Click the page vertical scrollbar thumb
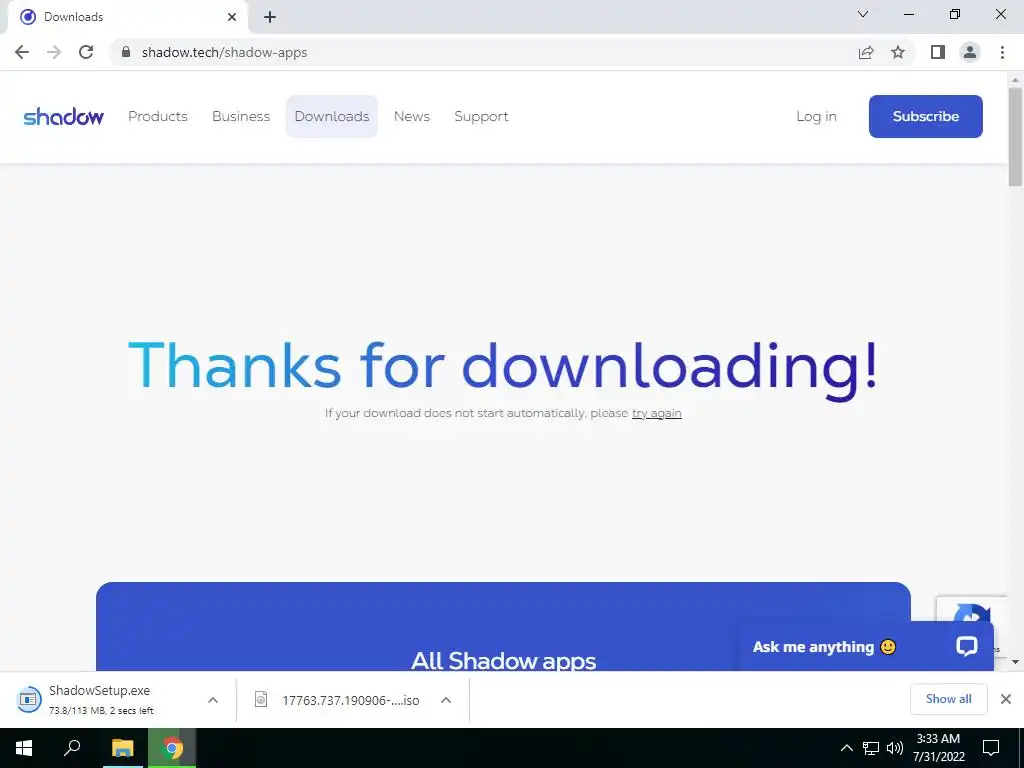Viewport: 1024px width, 768px height. [1016, 136]
